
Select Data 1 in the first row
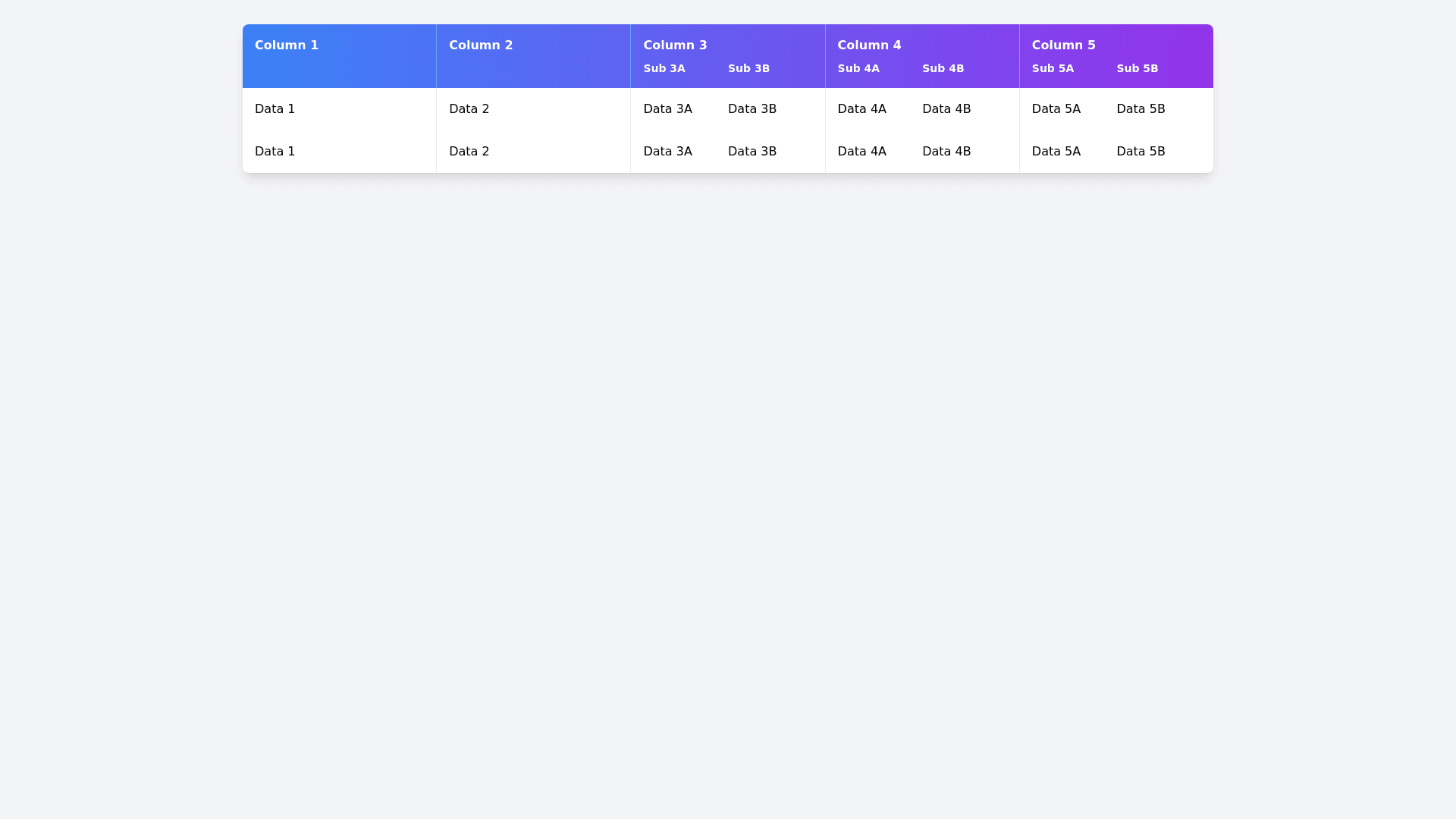click(x=275, y=109)
